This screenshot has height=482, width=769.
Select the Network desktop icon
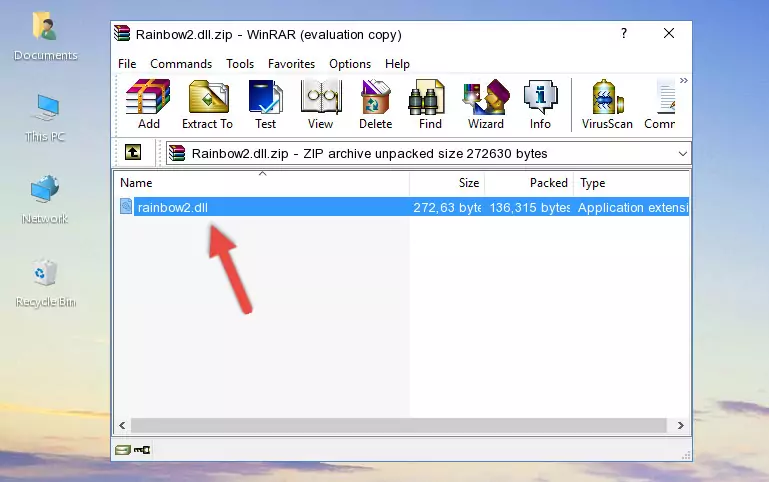(x=45, y=199)
